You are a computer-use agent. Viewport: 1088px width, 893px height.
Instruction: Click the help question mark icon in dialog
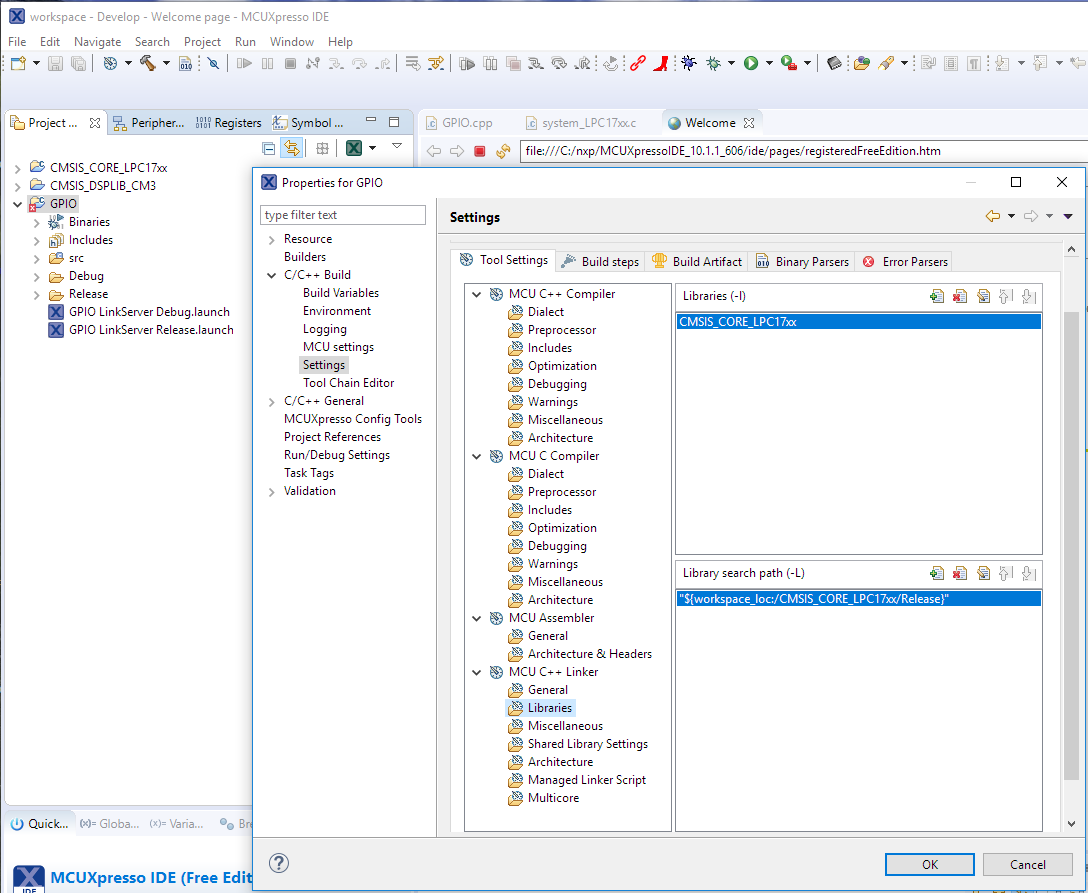pyautogui.click(x=278, y=863)
